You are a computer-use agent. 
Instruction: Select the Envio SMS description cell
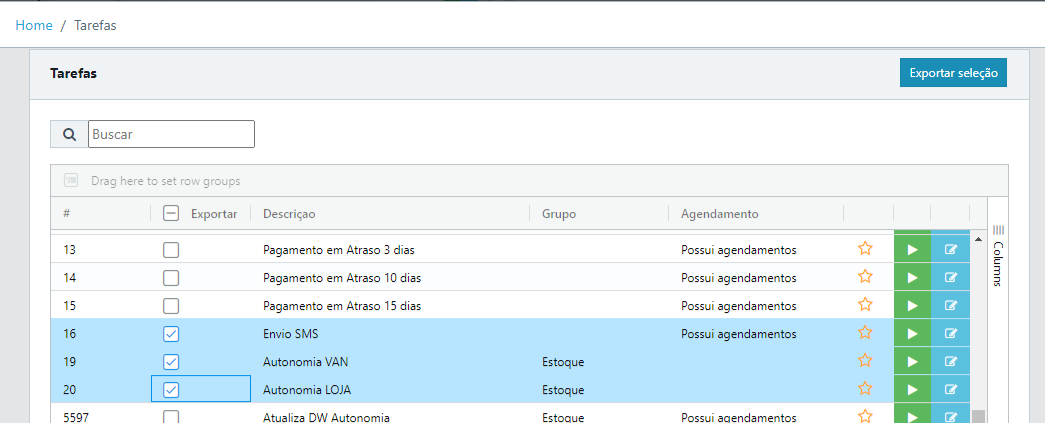click(x=390, y=334)
